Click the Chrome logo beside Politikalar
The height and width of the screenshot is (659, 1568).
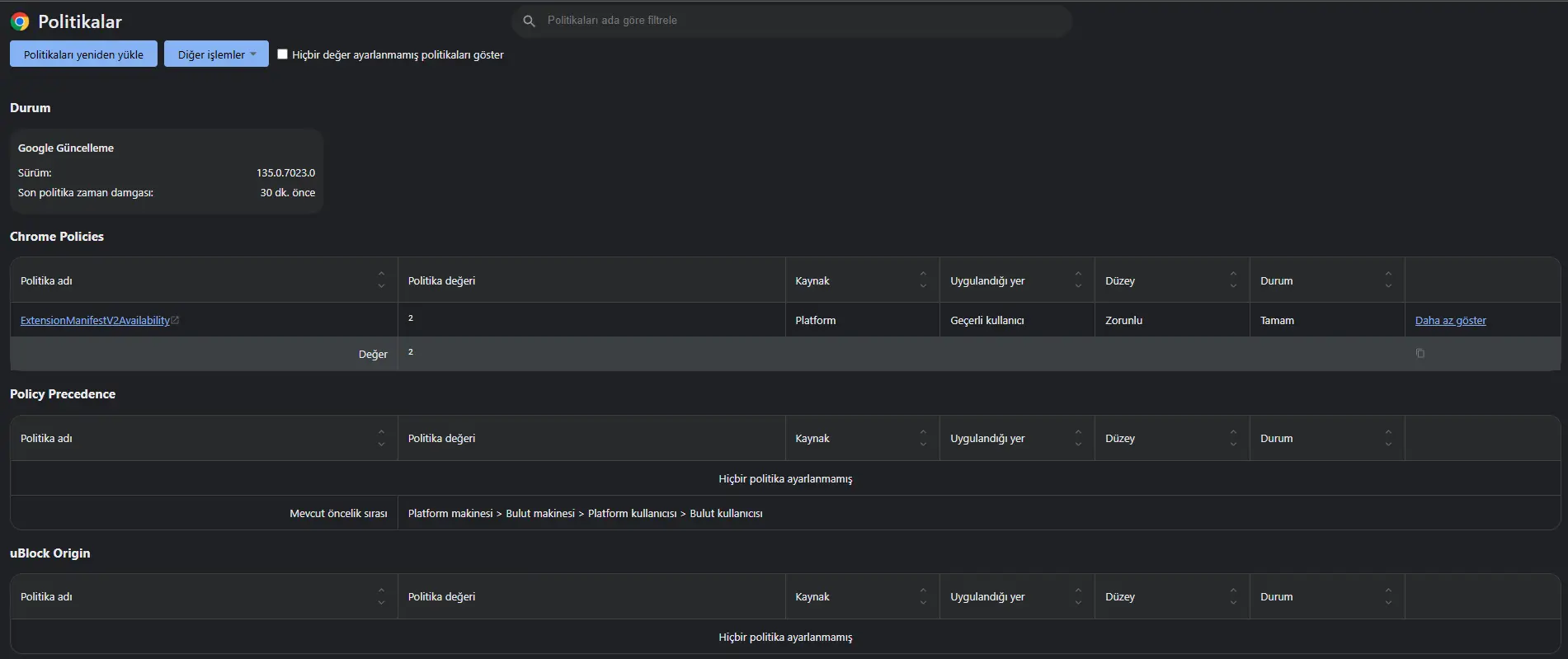point(20,21)
